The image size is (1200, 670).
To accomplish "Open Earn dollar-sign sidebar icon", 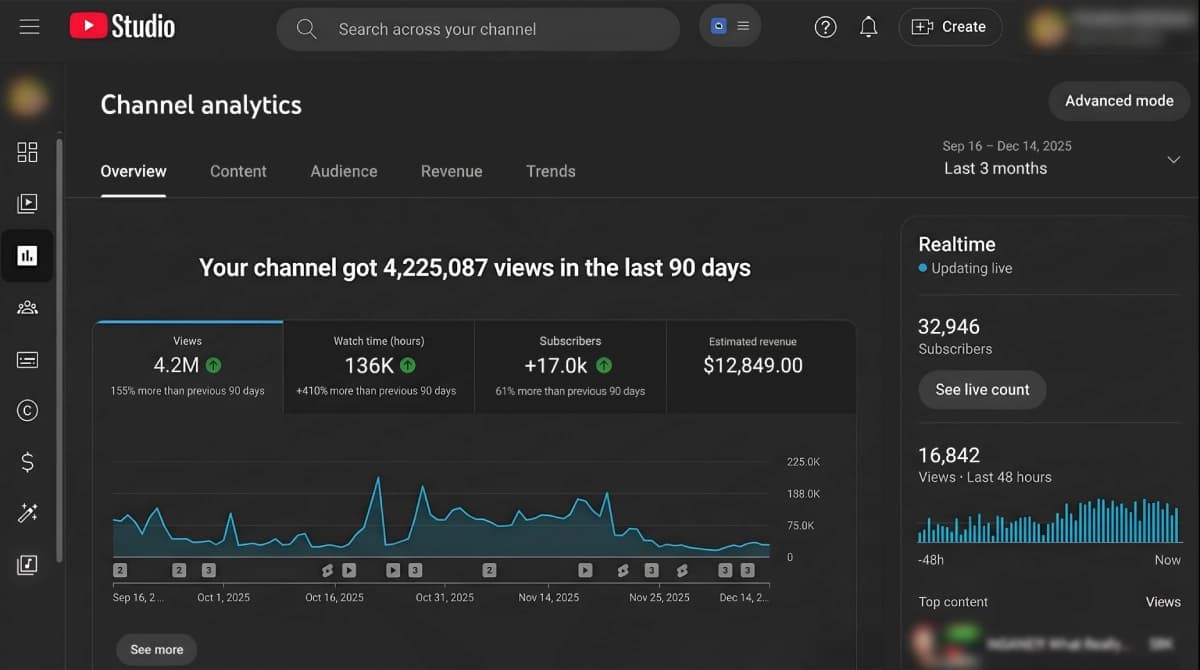I will [x=28, y=462].
